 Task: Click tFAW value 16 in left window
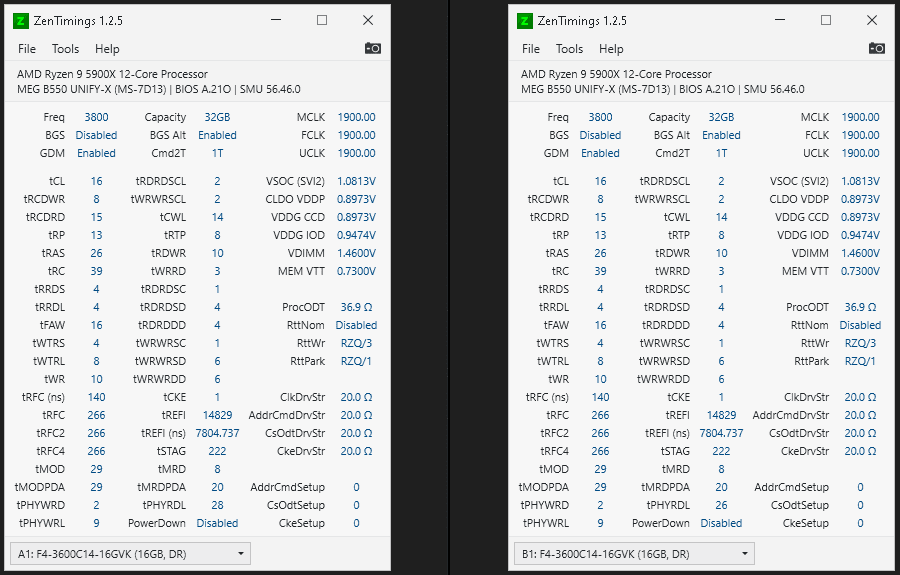point(96,325)
